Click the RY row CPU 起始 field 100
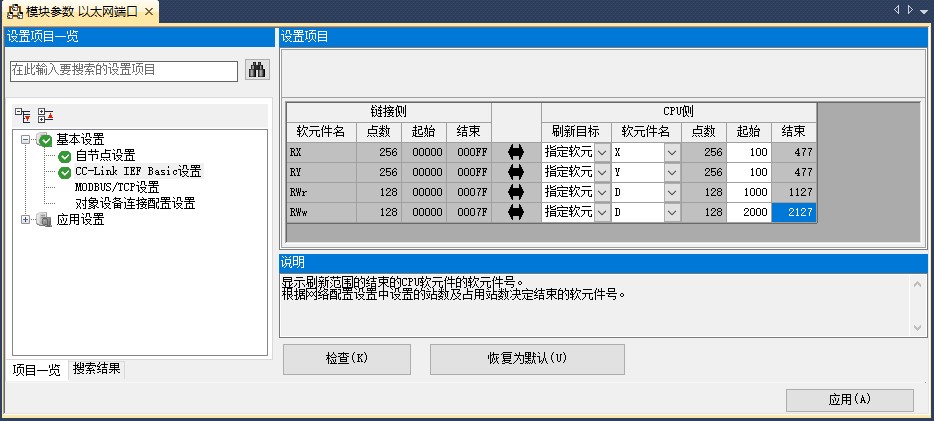This screenshot has height=421, width=934. [749, 173]
